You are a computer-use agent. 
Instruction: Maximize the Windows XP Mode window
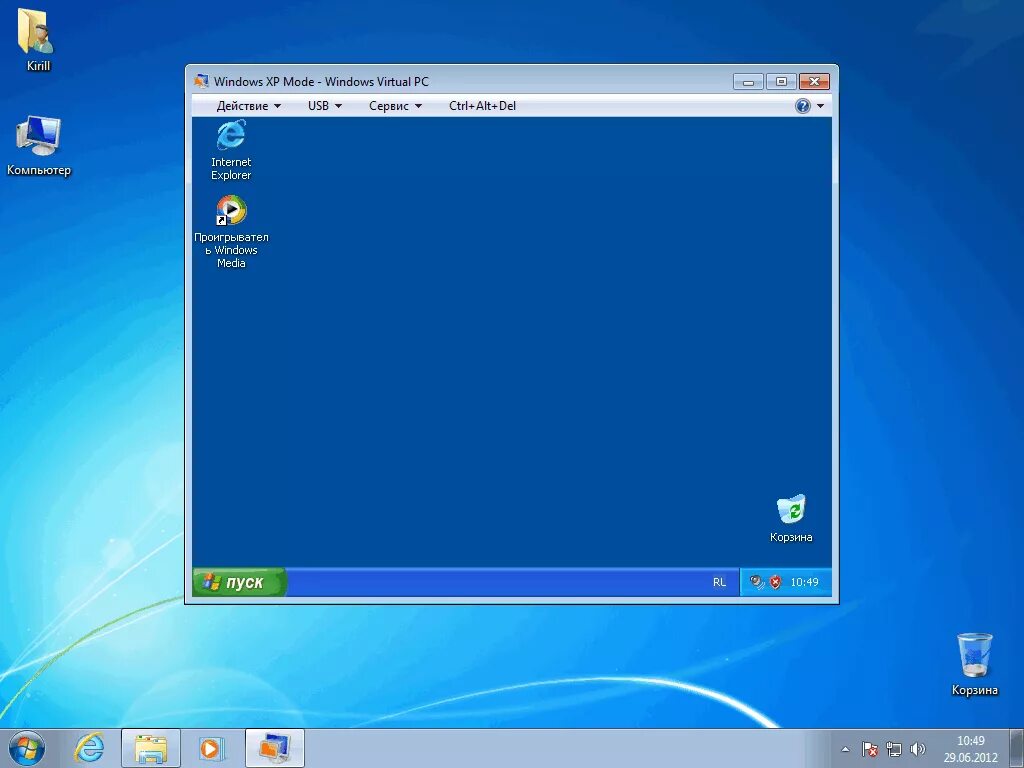click(x=781, y=82)
